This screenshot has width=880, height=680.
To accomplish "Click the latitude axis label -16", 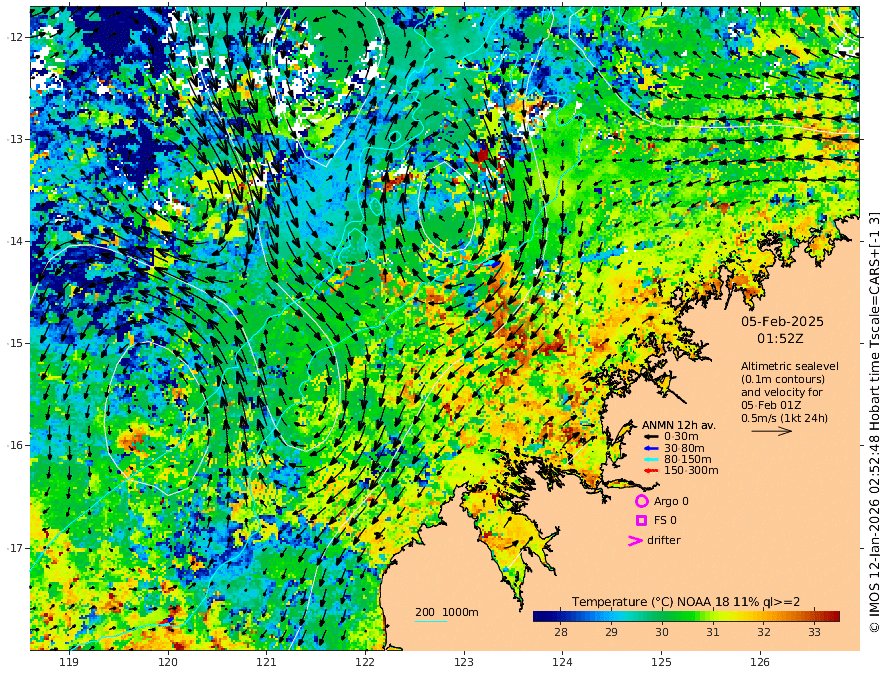I will tap(15, 445).
